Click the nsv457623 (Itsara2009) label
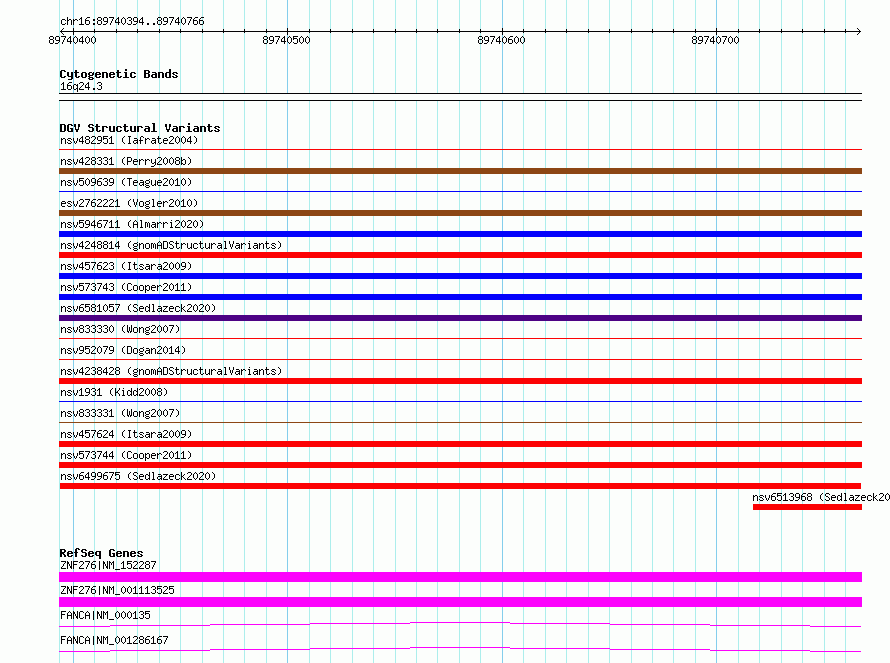 click(126, 266)
